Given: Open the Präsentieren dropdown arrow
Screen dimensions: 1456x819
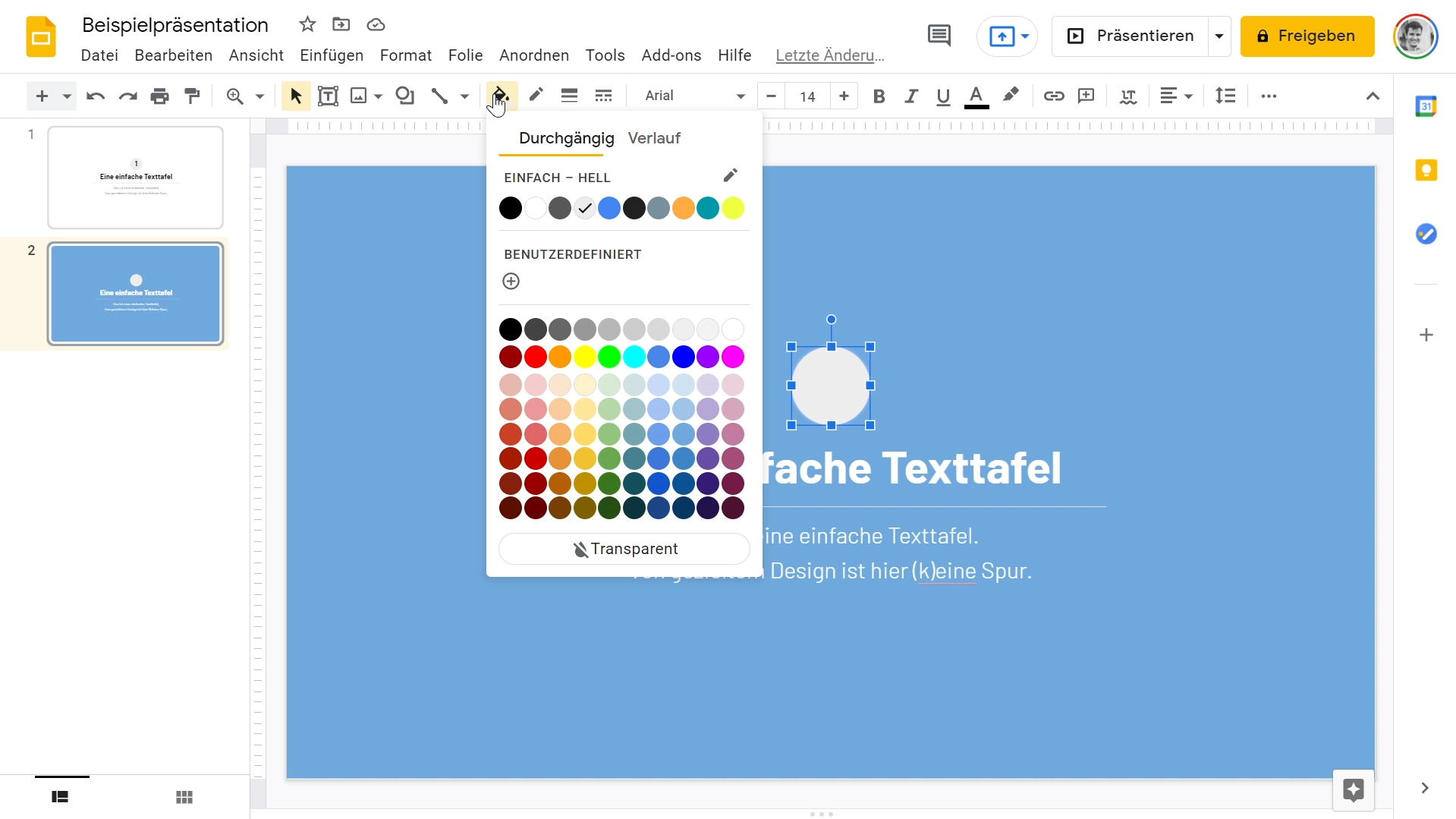Looking at the screenshot, I should [x=1219, y=36].
